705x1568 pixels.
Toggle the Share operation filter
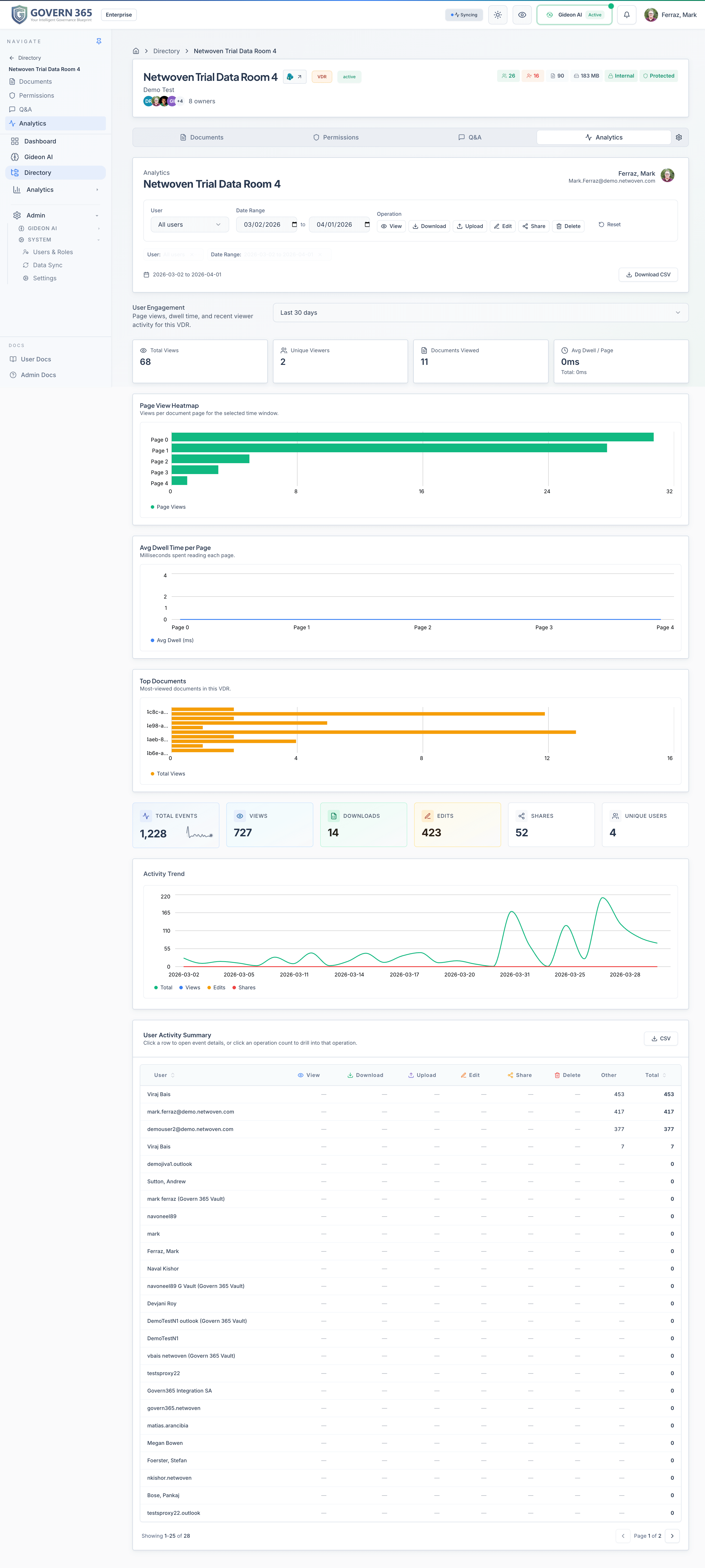click(534, 226)
